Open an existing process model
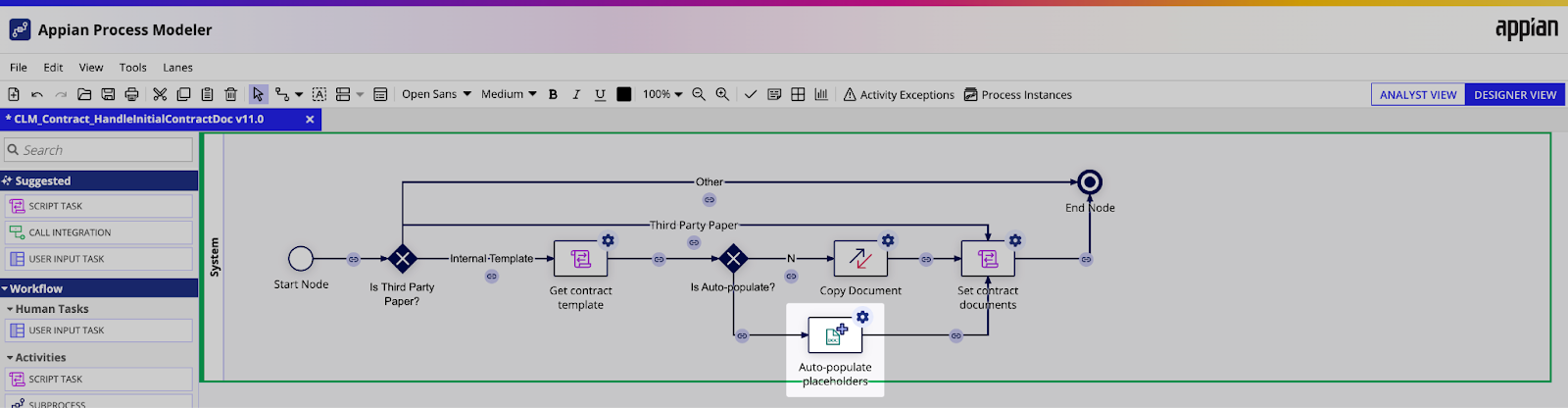This screenshot has width=1568, height=408. pos(84,94)
